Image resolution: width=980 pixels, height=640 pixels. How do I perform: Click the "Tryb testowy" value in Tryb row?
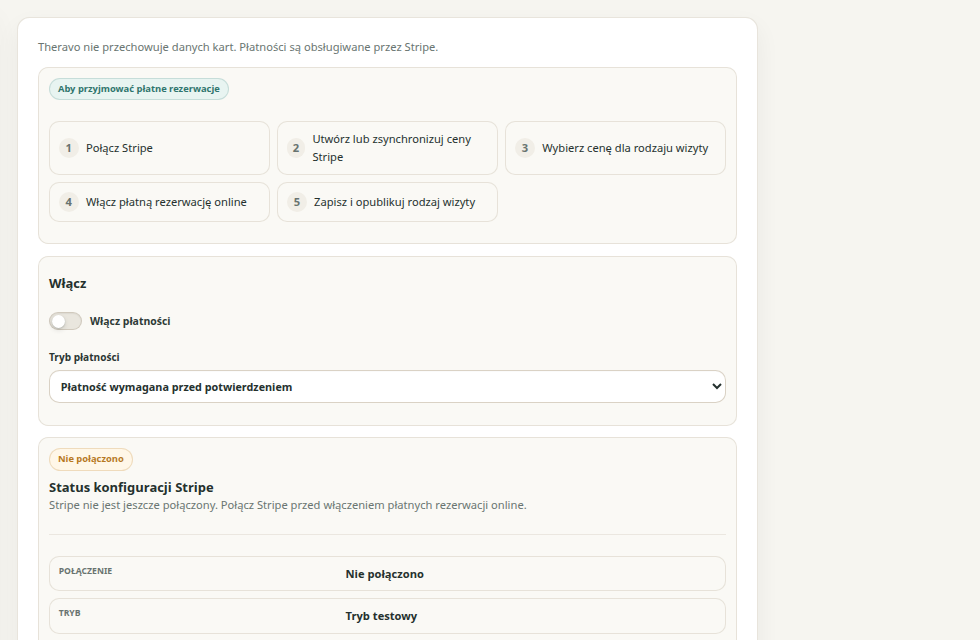click(x=381, y=616)
